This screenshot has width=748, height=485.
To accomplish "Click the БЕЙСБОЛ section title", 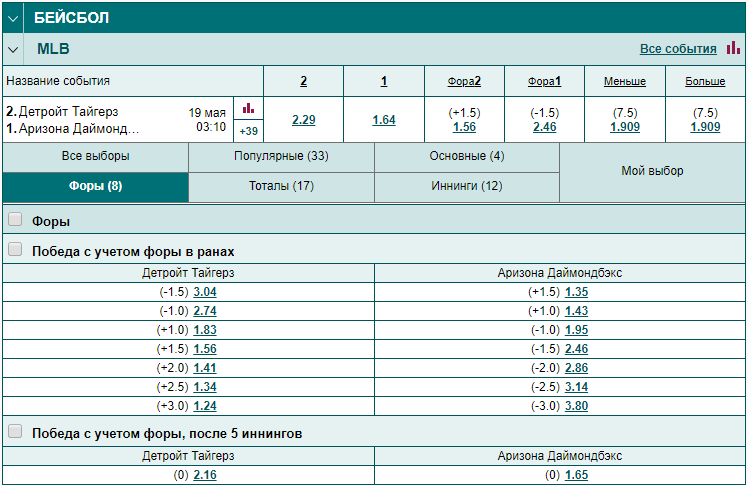I will click(72, 18).
